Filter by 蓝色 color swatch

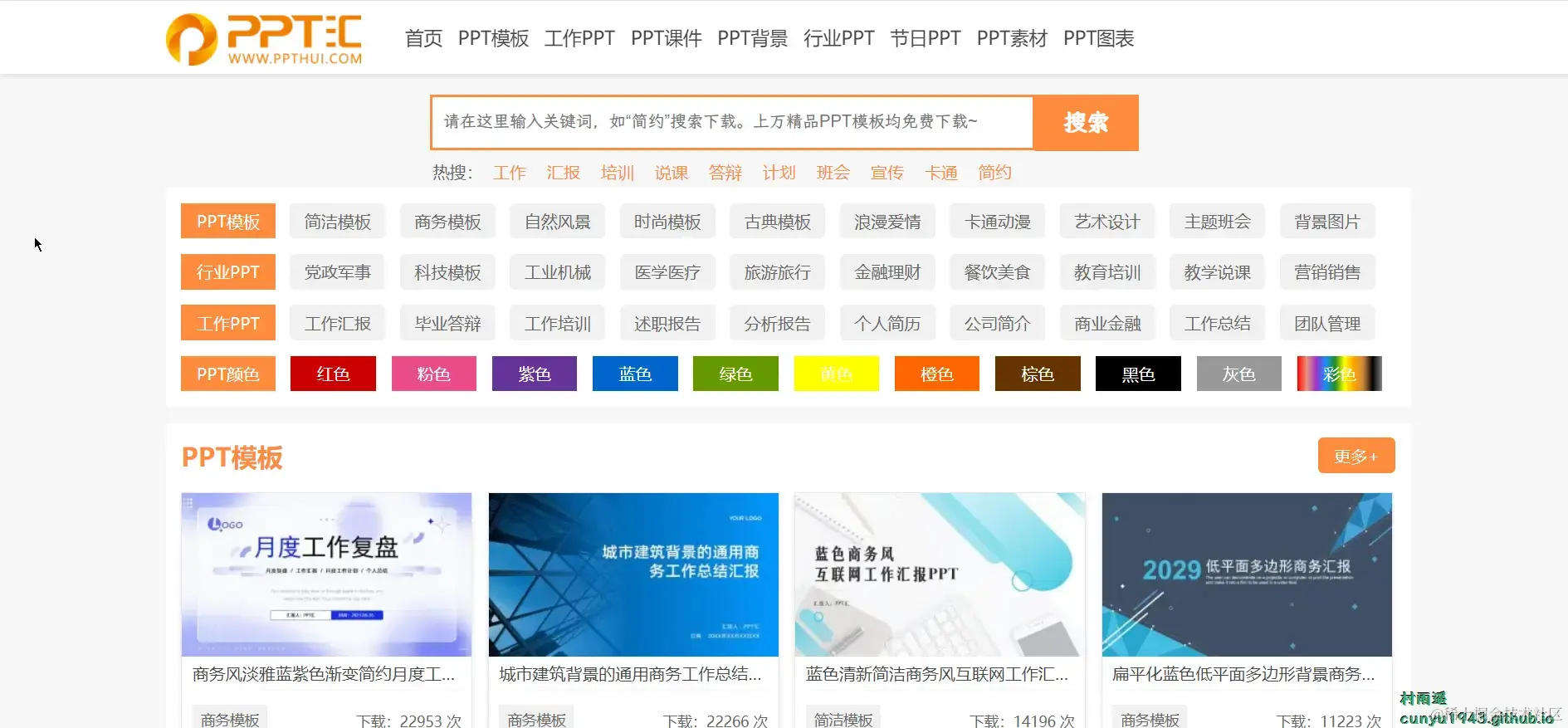[635, 374]
